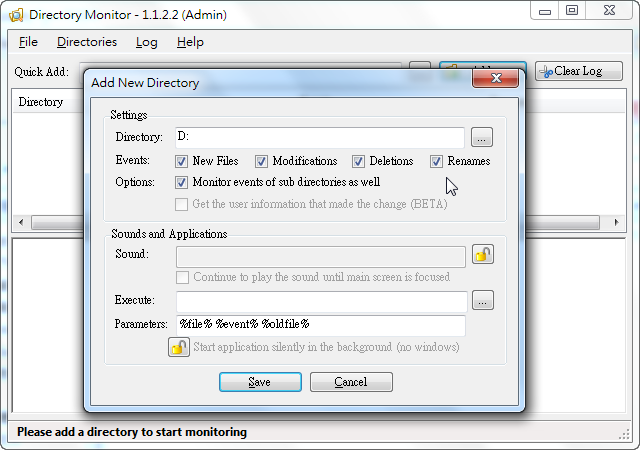Click the Clear Log toolbar button

click(578, 71)
